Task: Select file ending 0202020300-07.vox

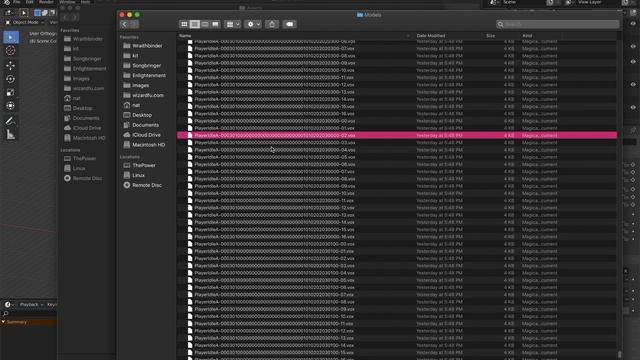Action: tap(397, 49)
